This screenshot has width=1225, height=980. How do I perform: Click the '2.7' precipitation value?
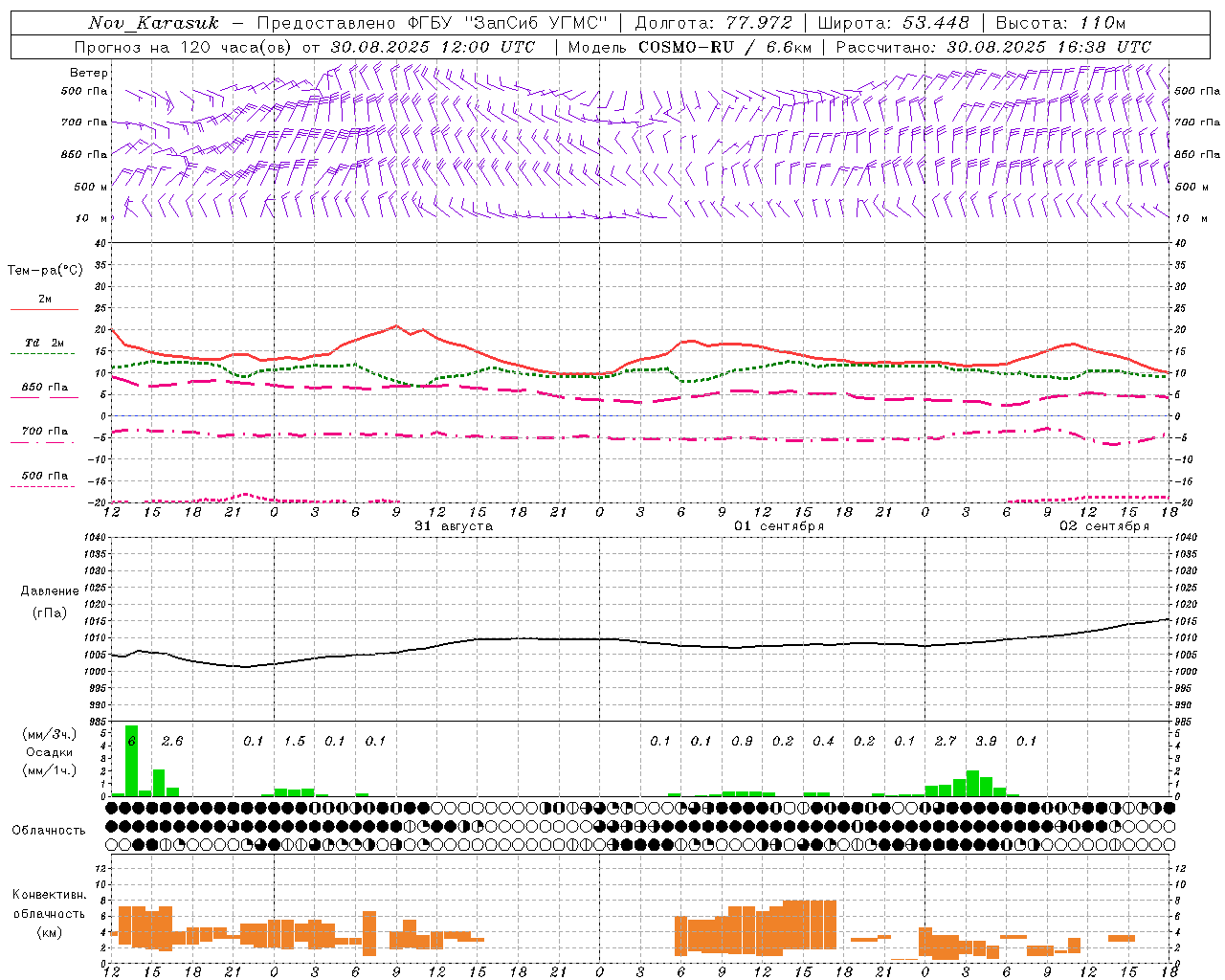tap(946, 741)
